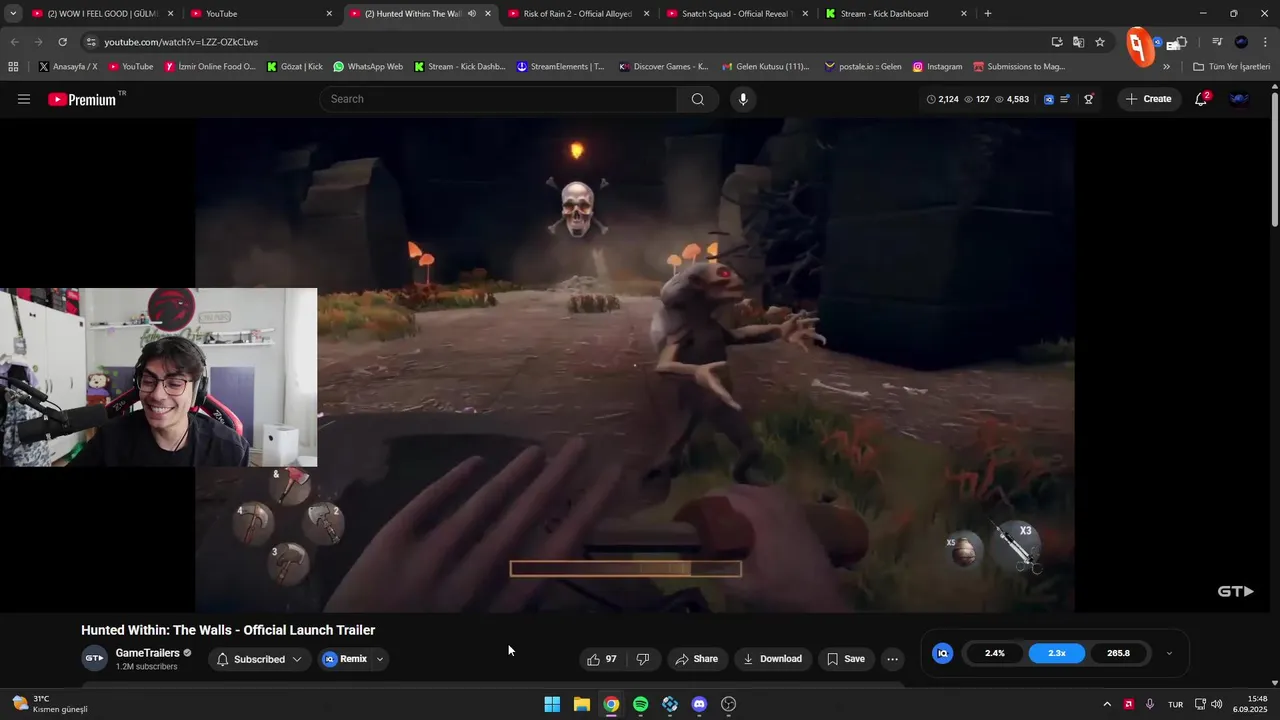Open Spotify from the taskbar
This screenshot has width=1280, height=720.
click(640, 704)
